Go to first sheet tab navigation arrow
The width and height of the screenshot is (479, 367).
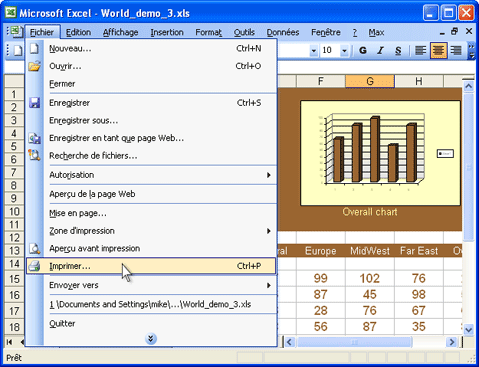point(9,342)
